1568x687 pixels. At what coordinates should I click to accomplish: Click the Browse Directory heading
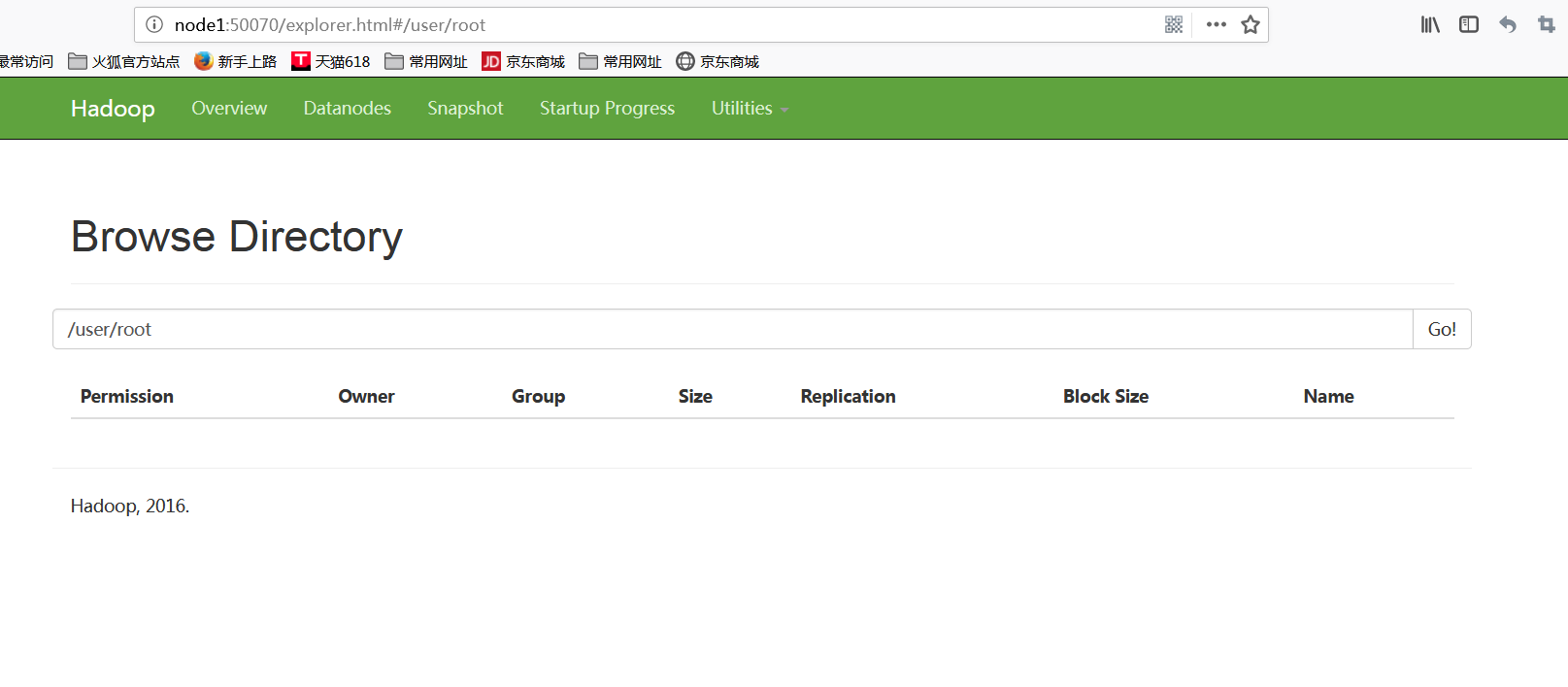(237, 237)
